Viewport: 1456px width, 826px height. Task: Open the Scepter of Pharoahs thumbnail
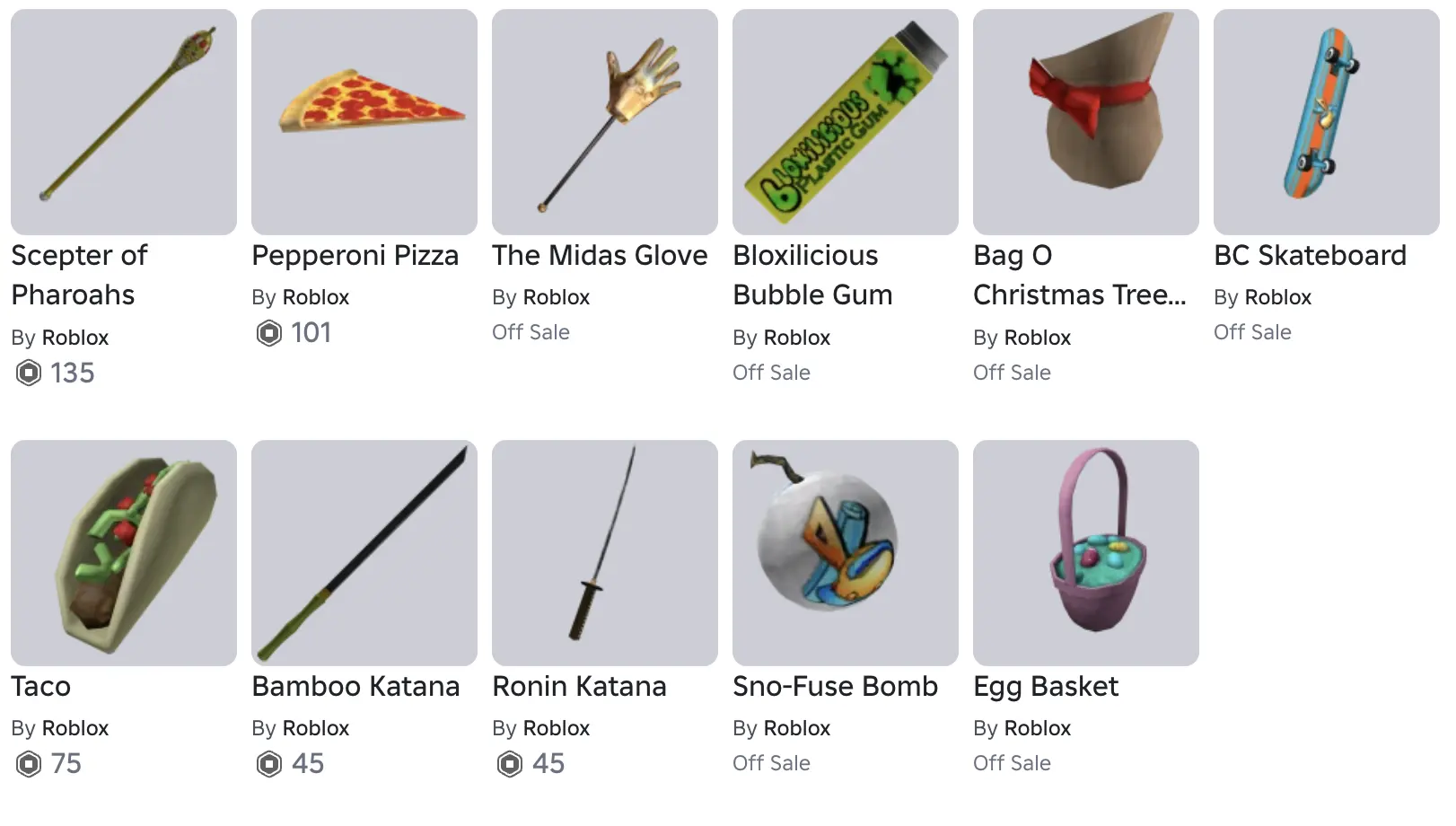(124, 122)
